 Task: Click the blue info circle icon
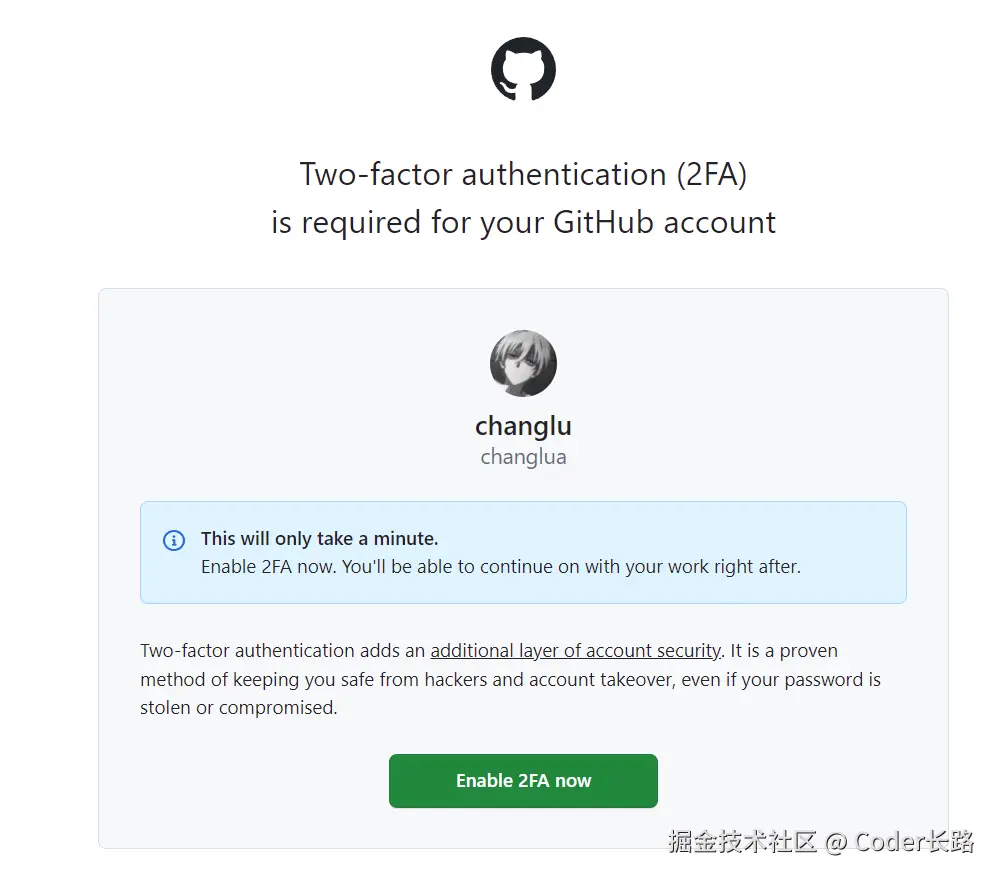point(174,540)
